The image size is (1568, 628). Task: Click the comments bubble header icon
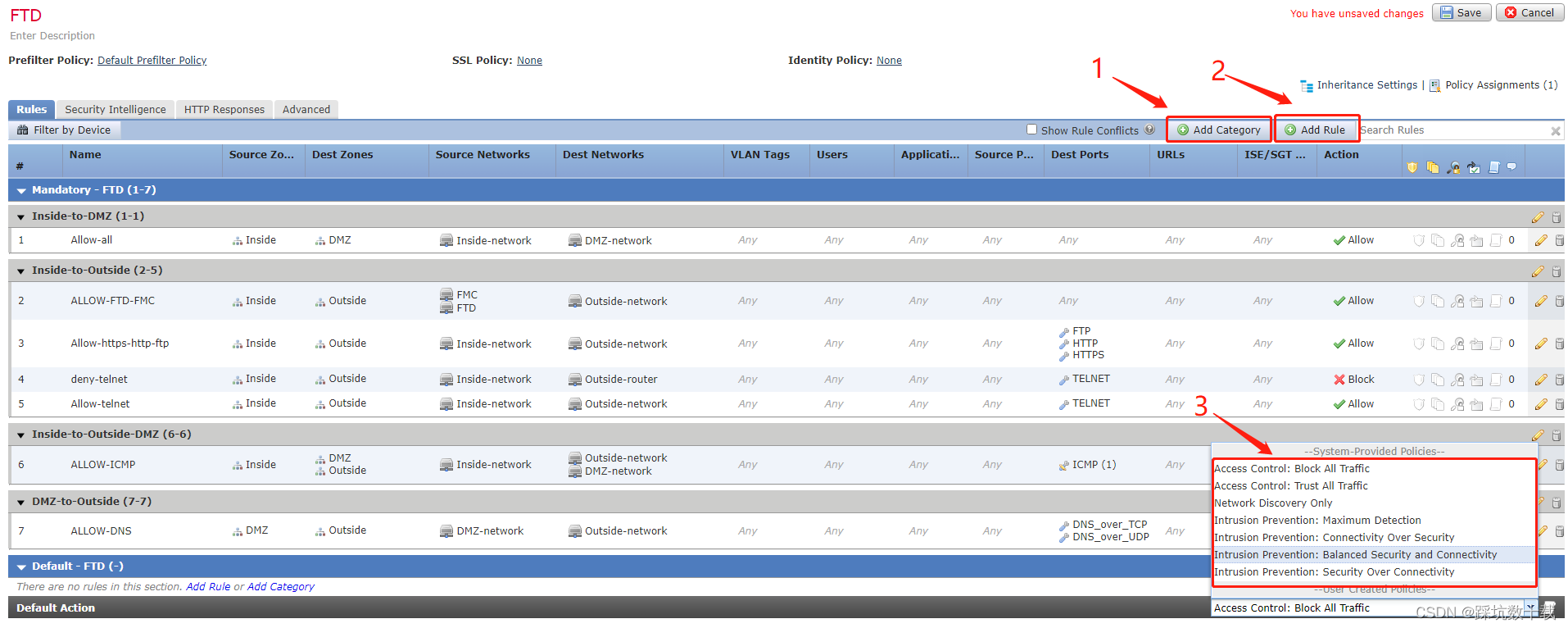point(1511,167)
